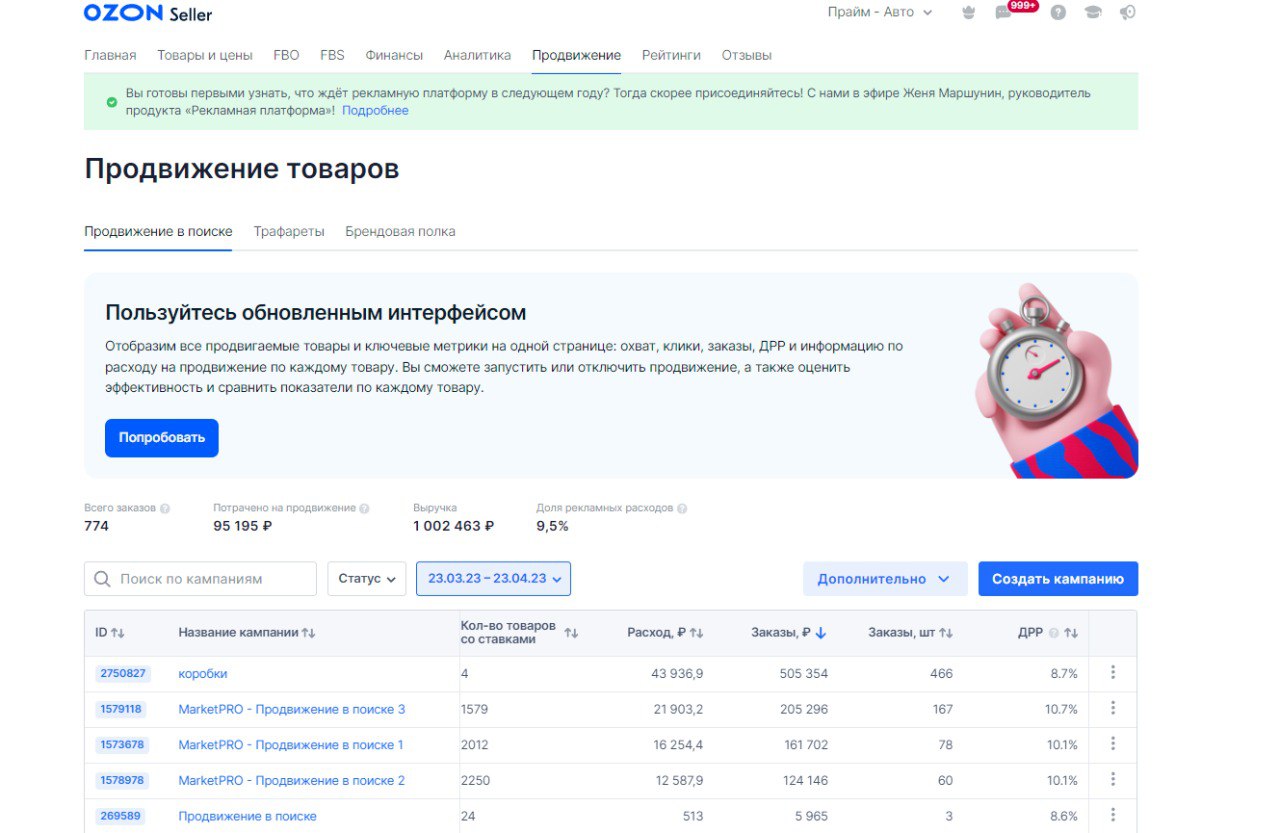Open the three-dot menu for коробки campaign
This screenshot has width=1280, height=833.
tap(1113, 673)
